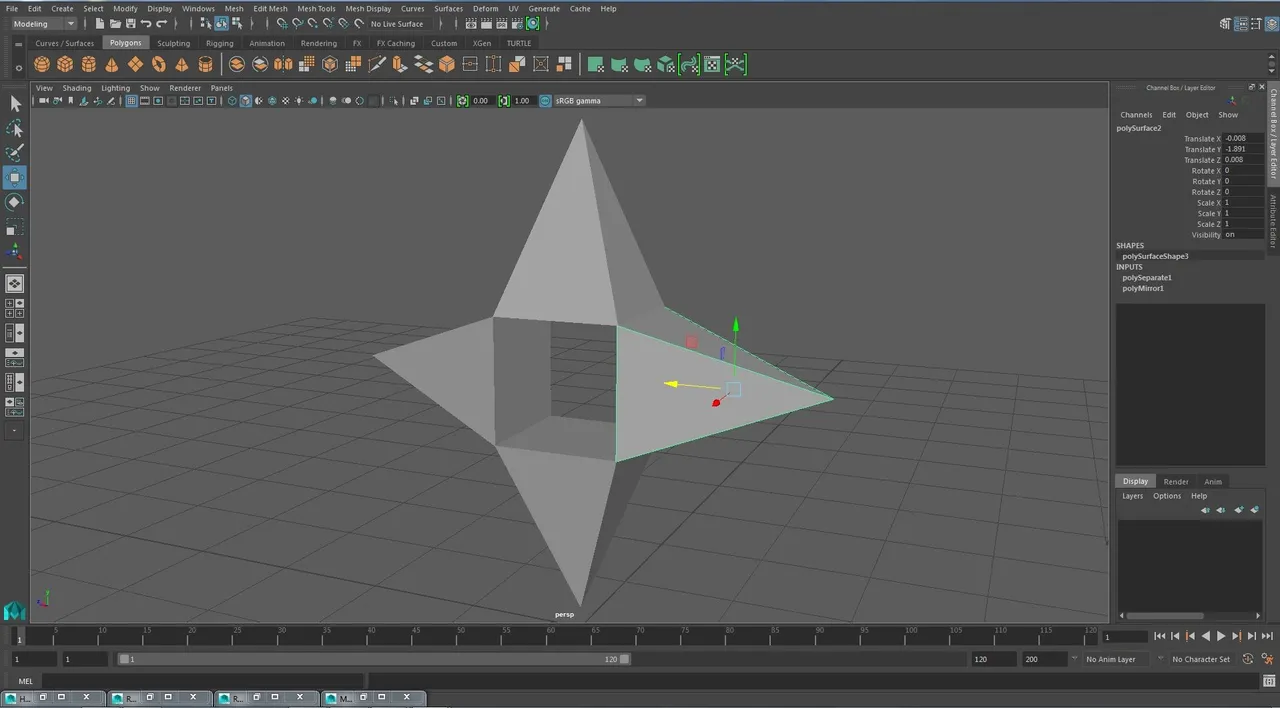1280x708 pixels.
Task: Toggle view transform color management icon
Action: coord(545,101)
